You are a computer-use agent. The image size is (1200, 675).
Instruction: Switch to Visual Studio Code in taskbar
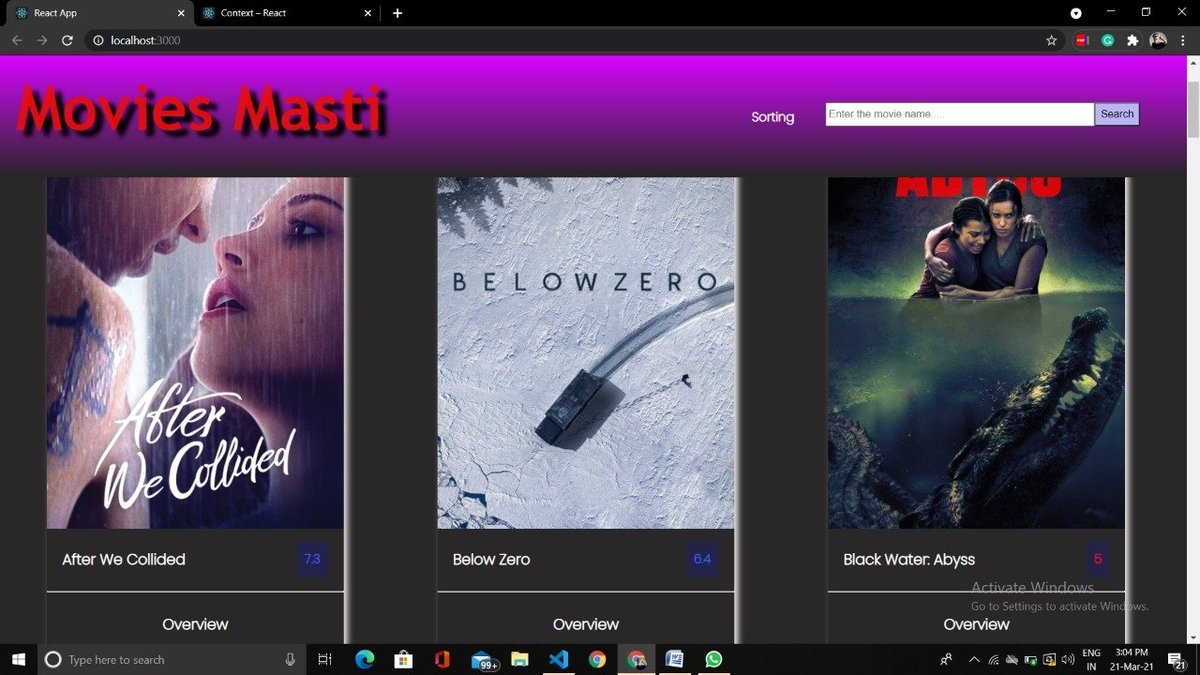(558, 659)
